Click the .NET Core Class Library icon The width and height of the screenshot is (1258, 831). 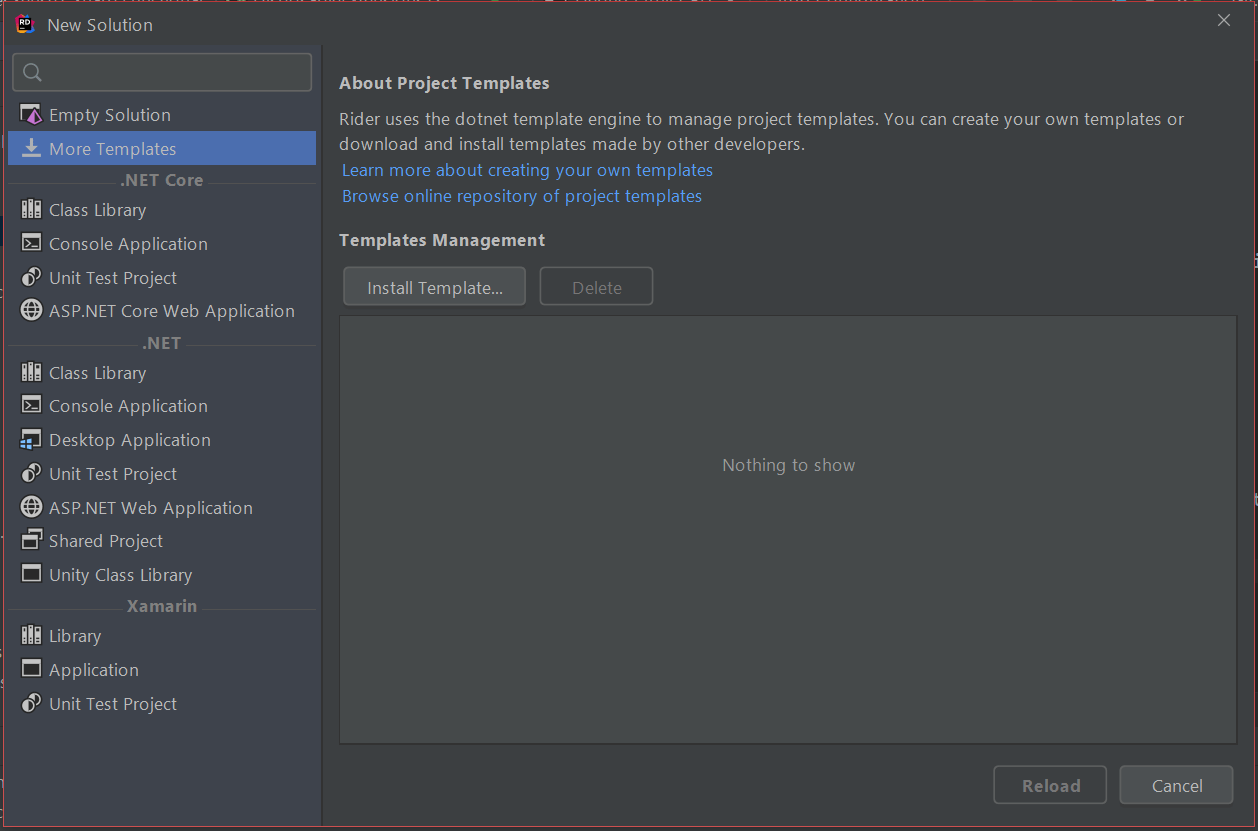pyautogui.click(x=31, y=210)
